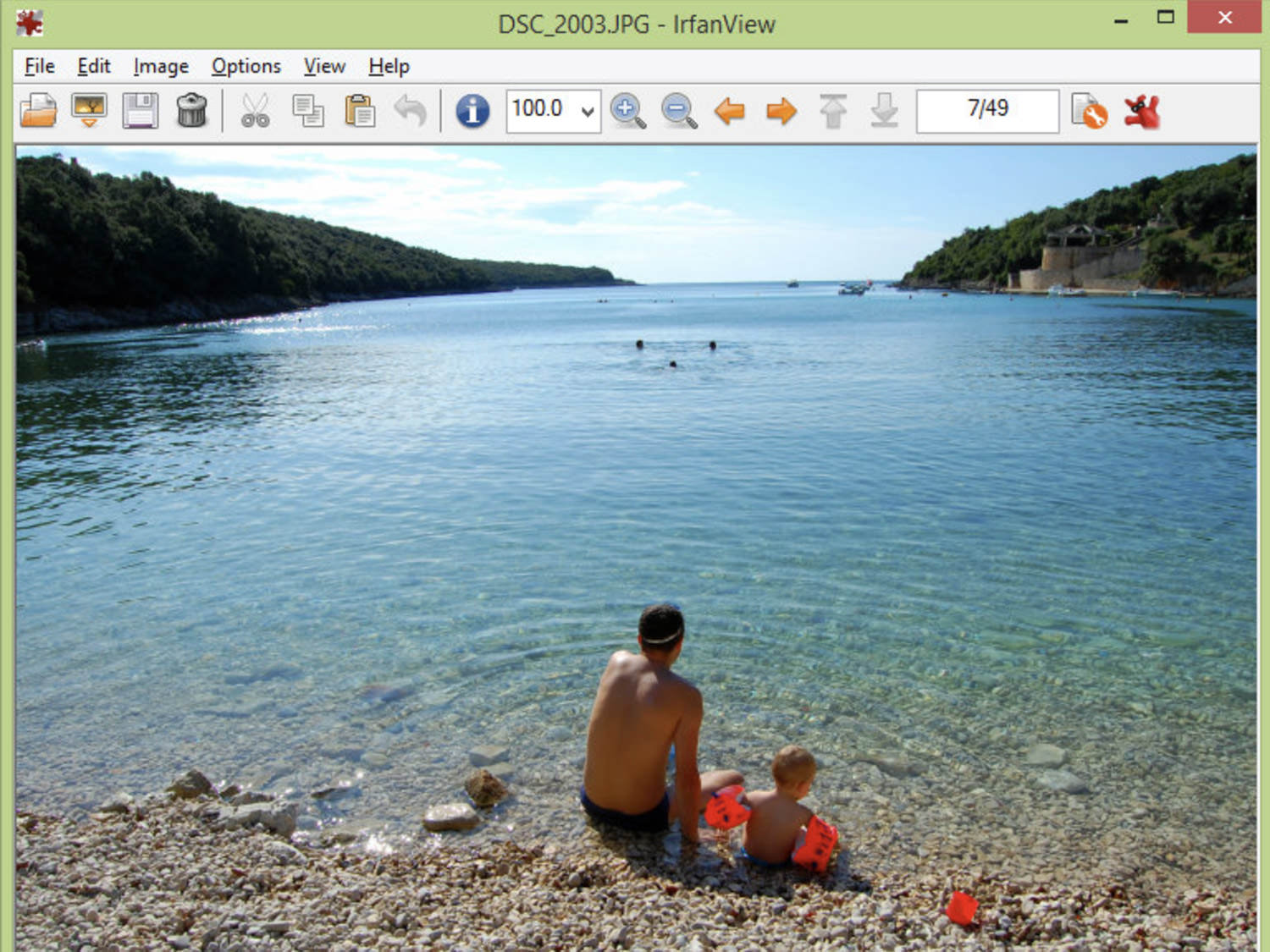Image resolution: width=1270 pixels, height=952 pixels.
Task: Go to the next image with the right arrow
Action: [781, 111]
